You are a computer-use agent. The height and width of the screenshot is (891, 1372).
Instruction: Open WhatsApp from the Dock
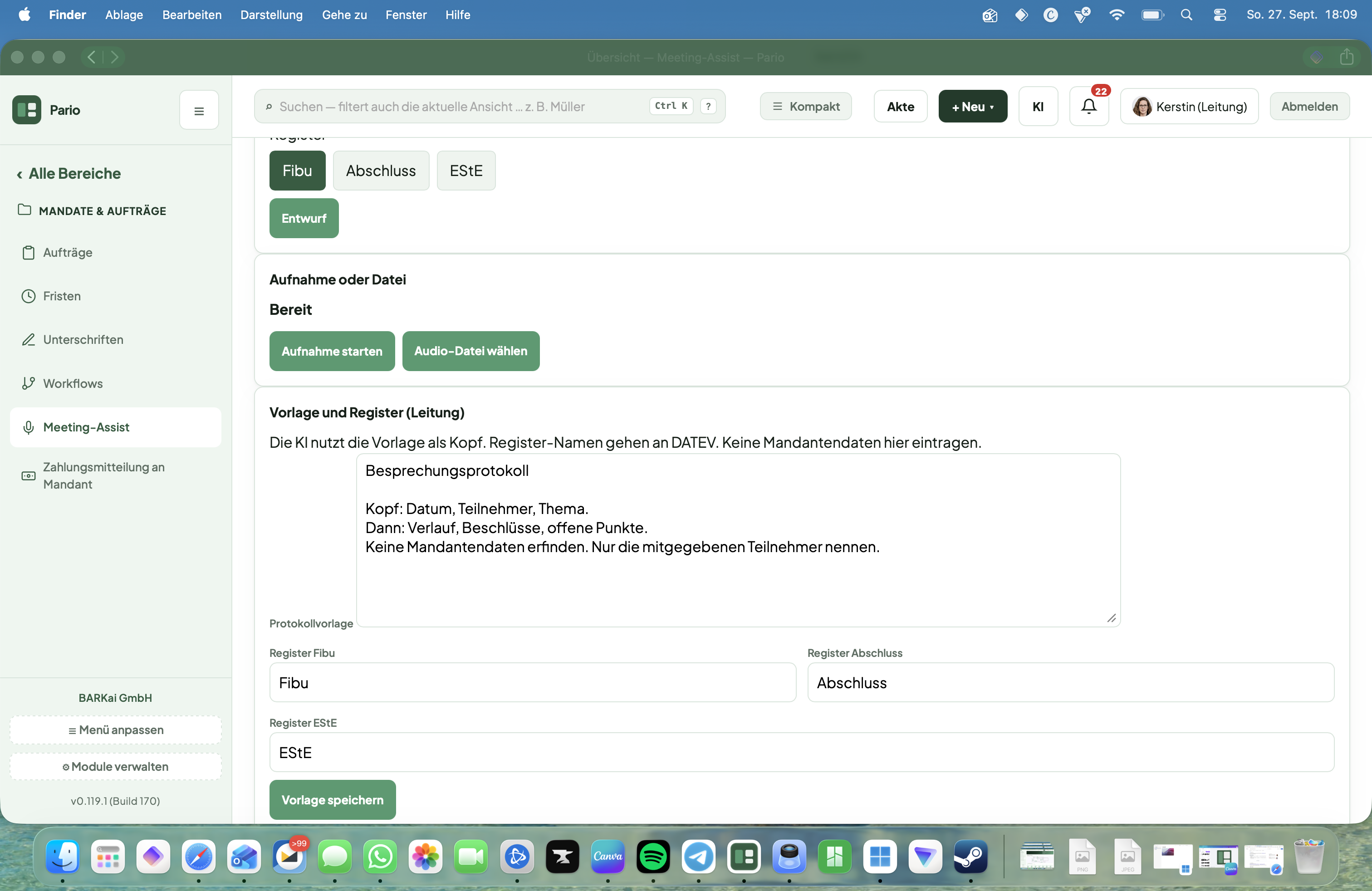click(380, 857)
